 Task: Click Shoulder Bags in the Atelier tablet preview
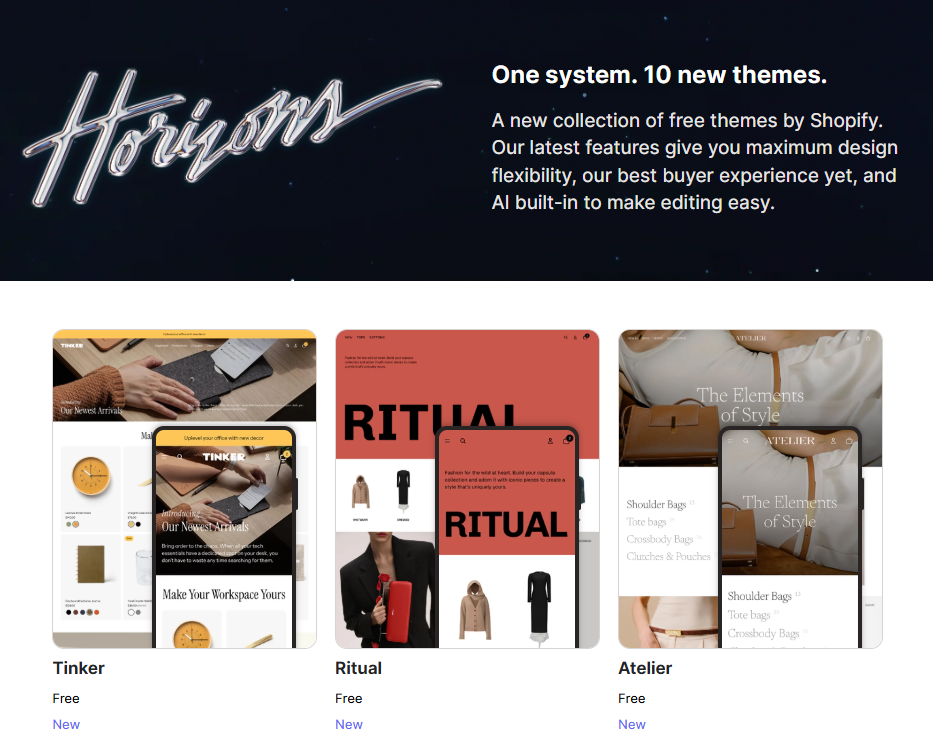coord(656,505)
